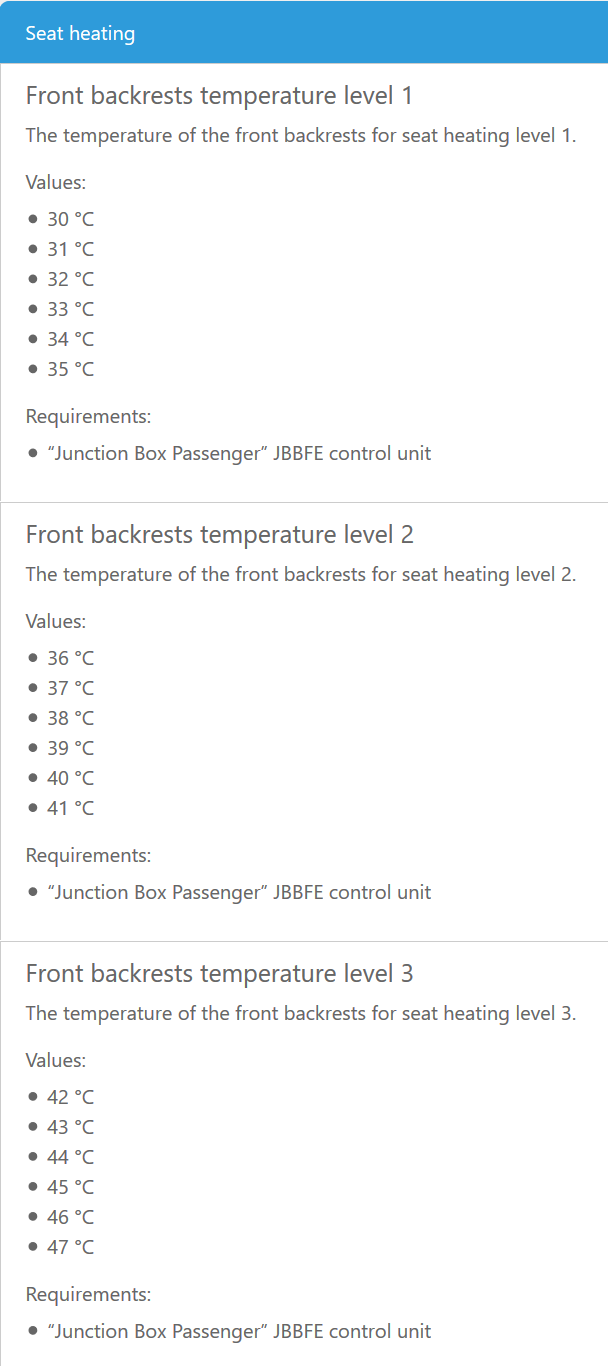The width and height of the screenshot is (608, 1366).
Task: Click the level 2 description sentence
Action: coord(300,574)
